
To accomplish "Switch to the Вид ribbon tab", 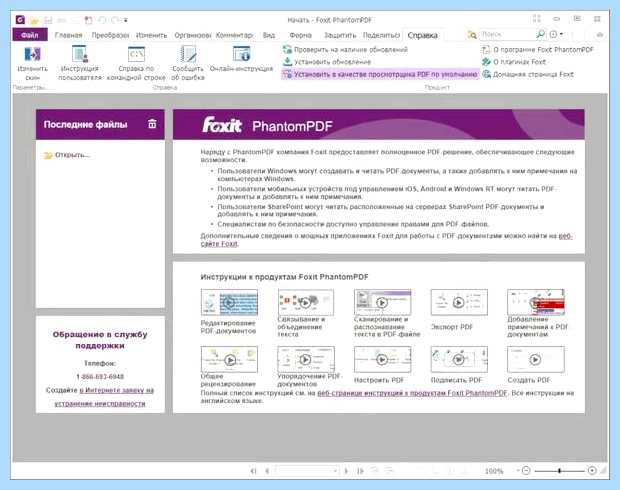I will click(269, 35).
